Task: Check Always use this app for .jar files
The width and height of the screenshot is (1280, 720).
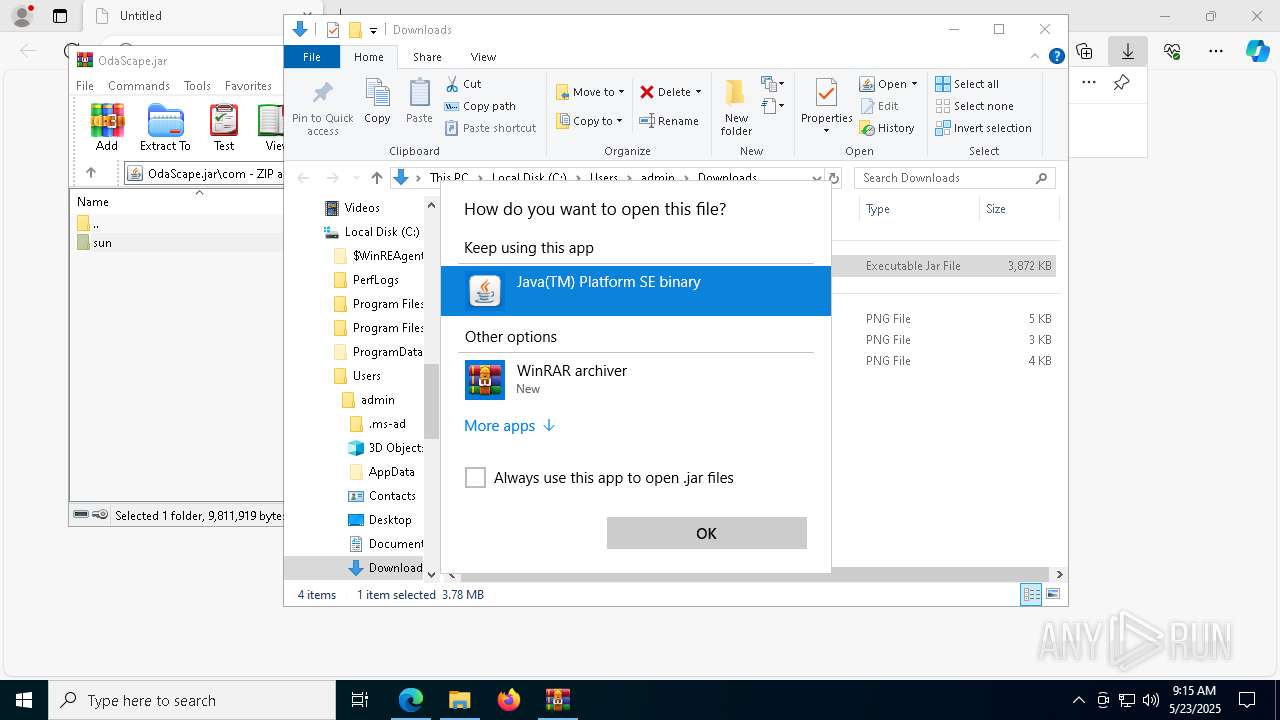Action: click(x=475, y=478)
